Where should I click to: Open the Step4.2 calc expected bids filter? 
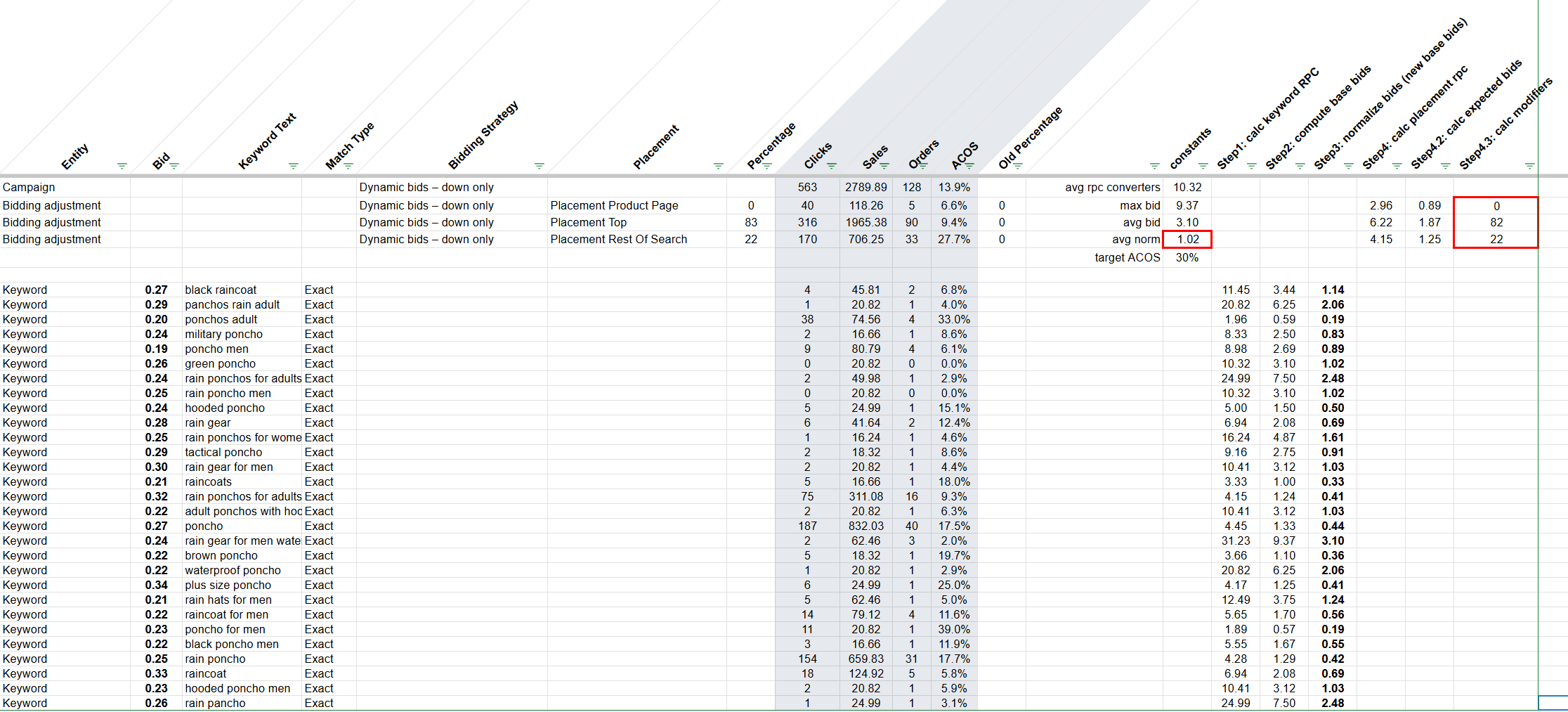pyautogui.click(x=1445, y=166)
